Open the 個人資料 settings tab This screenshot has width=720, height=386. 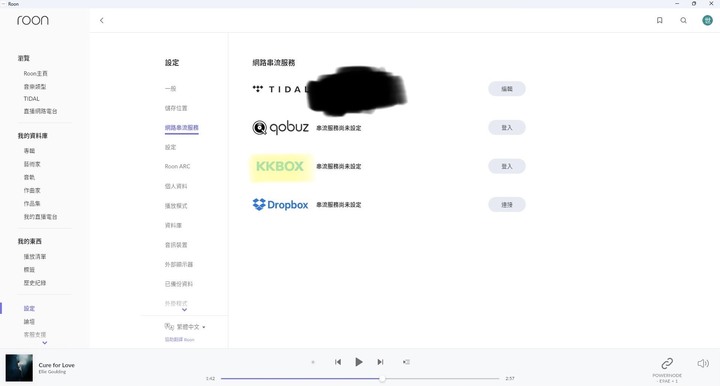pyautogui.click(x=176, y=186)
